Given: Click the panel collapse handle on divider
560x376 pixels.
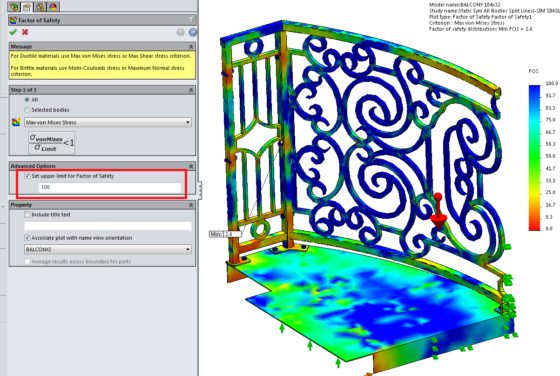Looking at the screenshot, I should click(x=200, y=190).
